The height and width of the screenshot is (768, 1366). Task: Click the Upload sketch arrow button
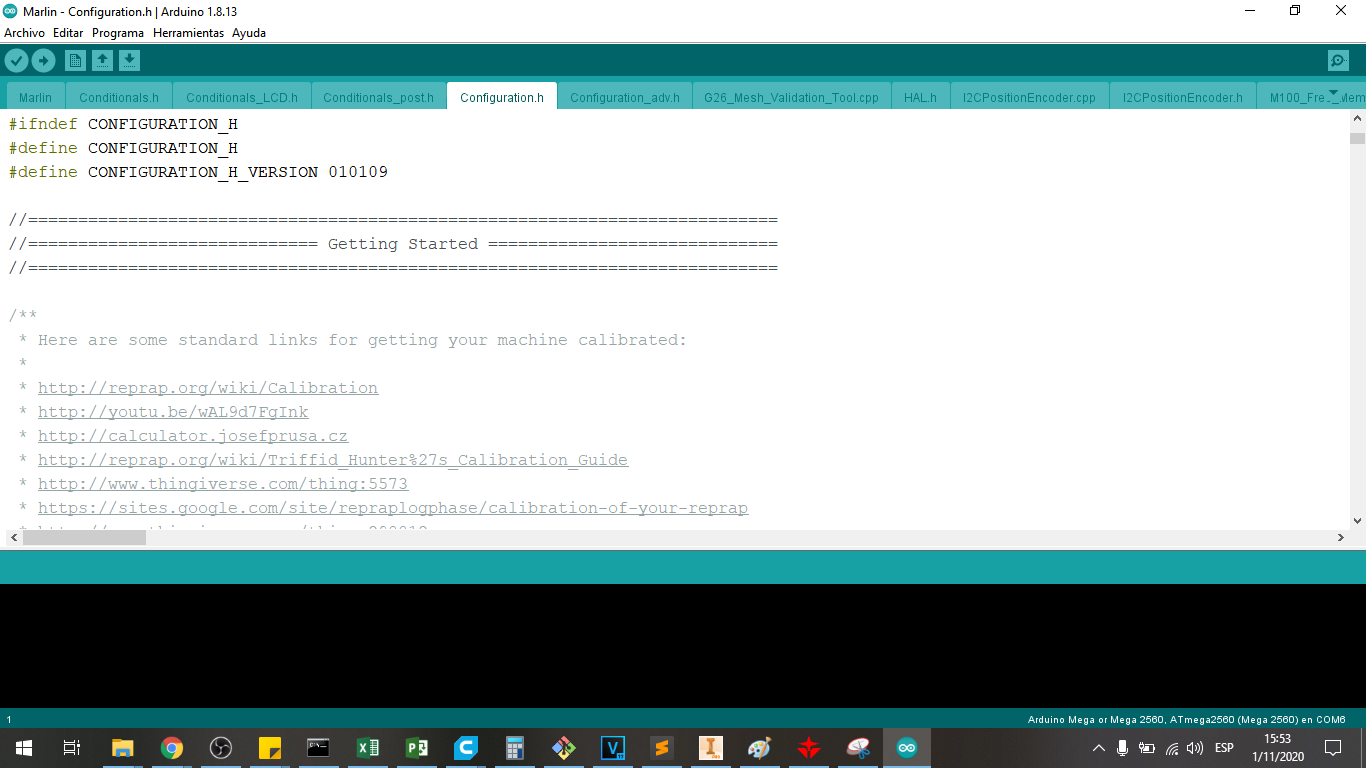click(43, 61)
